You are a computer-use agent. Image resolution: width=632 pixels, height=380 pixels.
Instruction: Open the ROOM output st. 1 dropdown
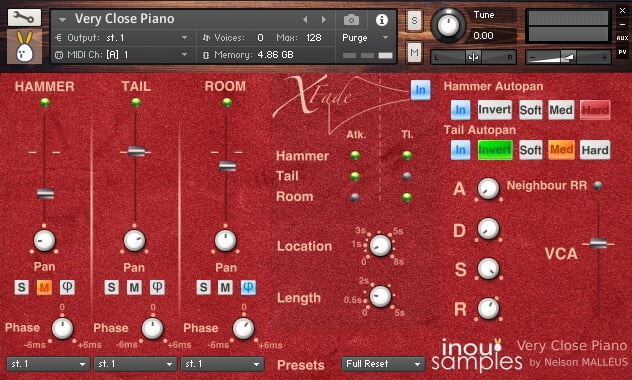[222, 364]
